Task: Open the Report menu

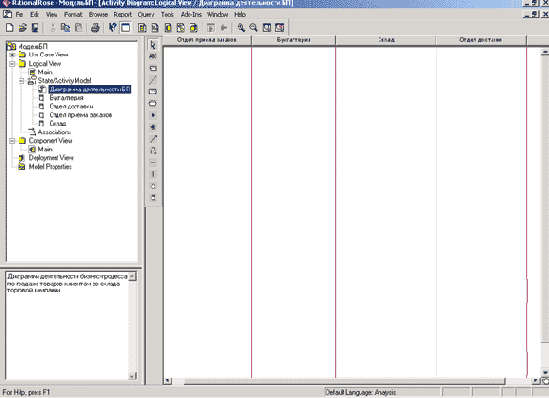Action: [123, 14]
